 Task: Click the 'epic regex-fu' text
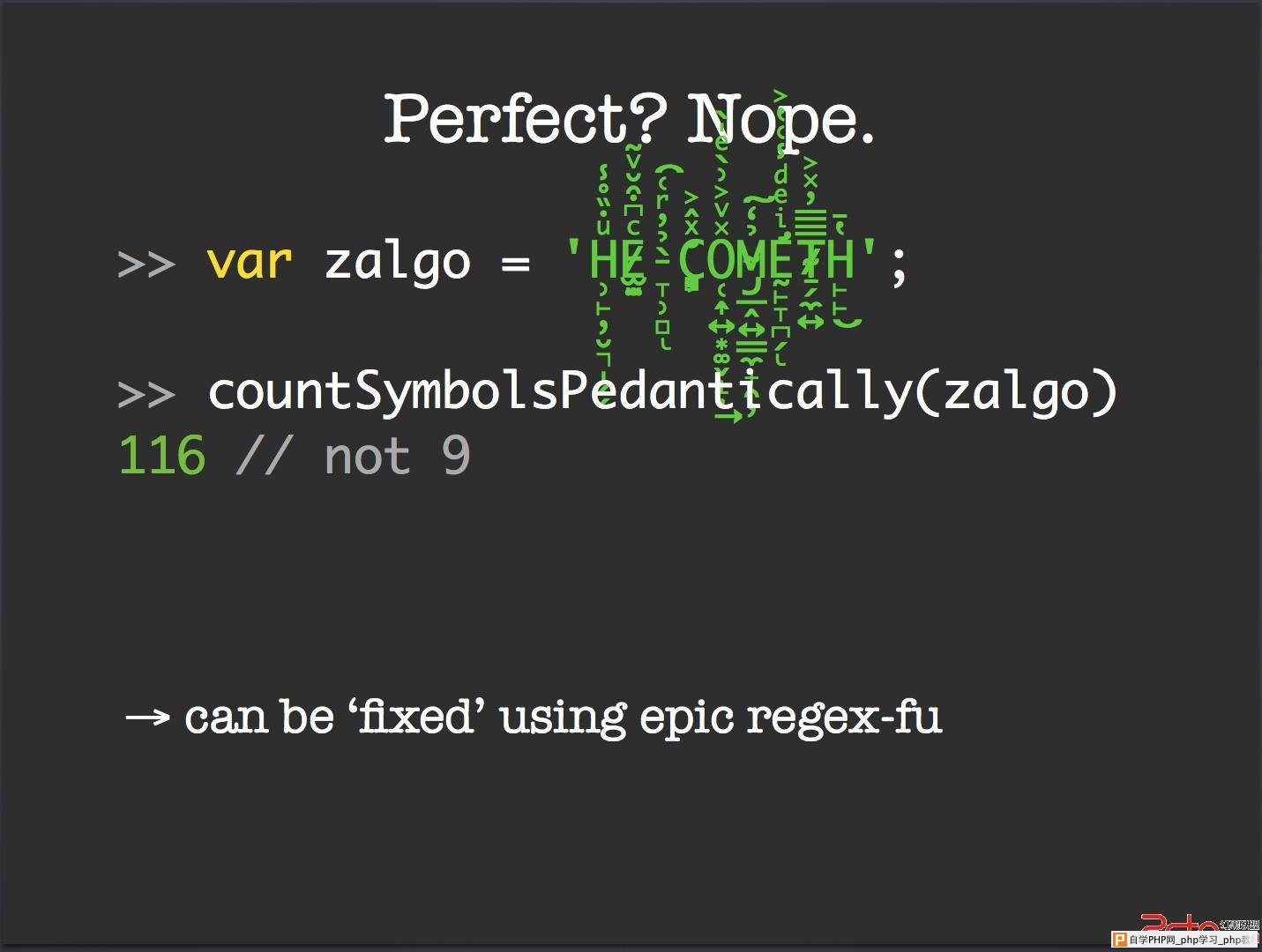pyautogui.click(x=791, y=718)
